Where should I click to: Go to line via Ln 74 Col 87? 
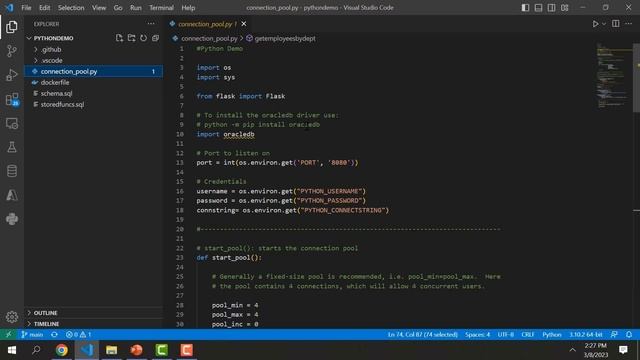(422, 334)
